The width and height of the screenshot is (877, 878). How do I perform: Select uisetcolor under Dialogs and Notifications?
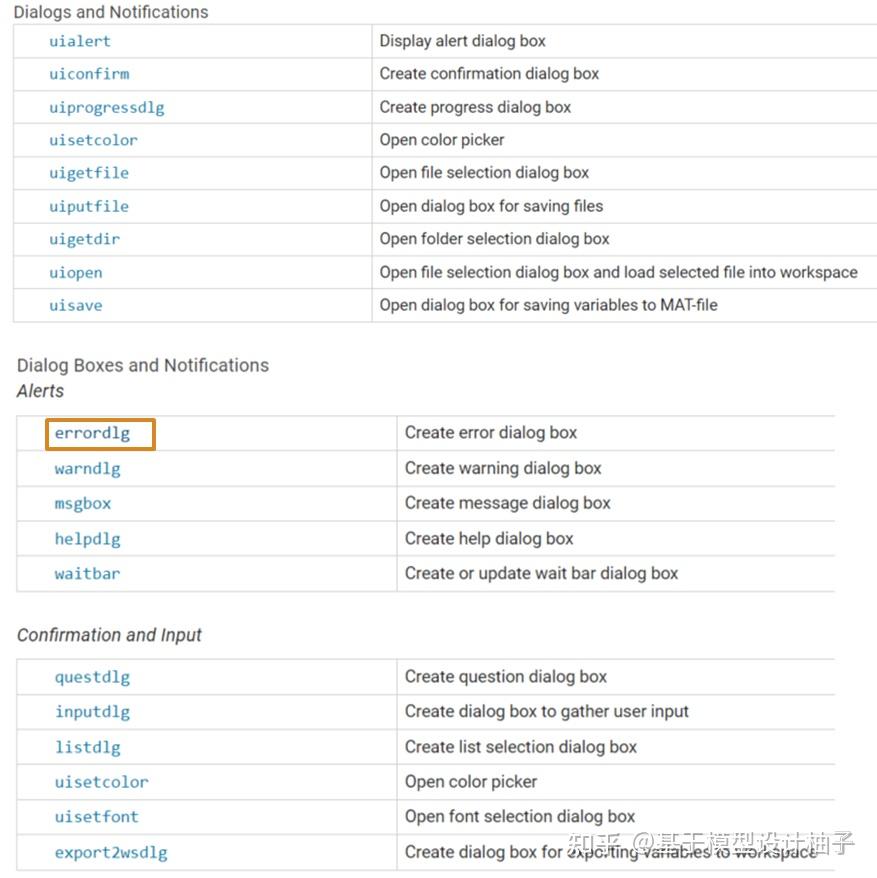point(93,140)
